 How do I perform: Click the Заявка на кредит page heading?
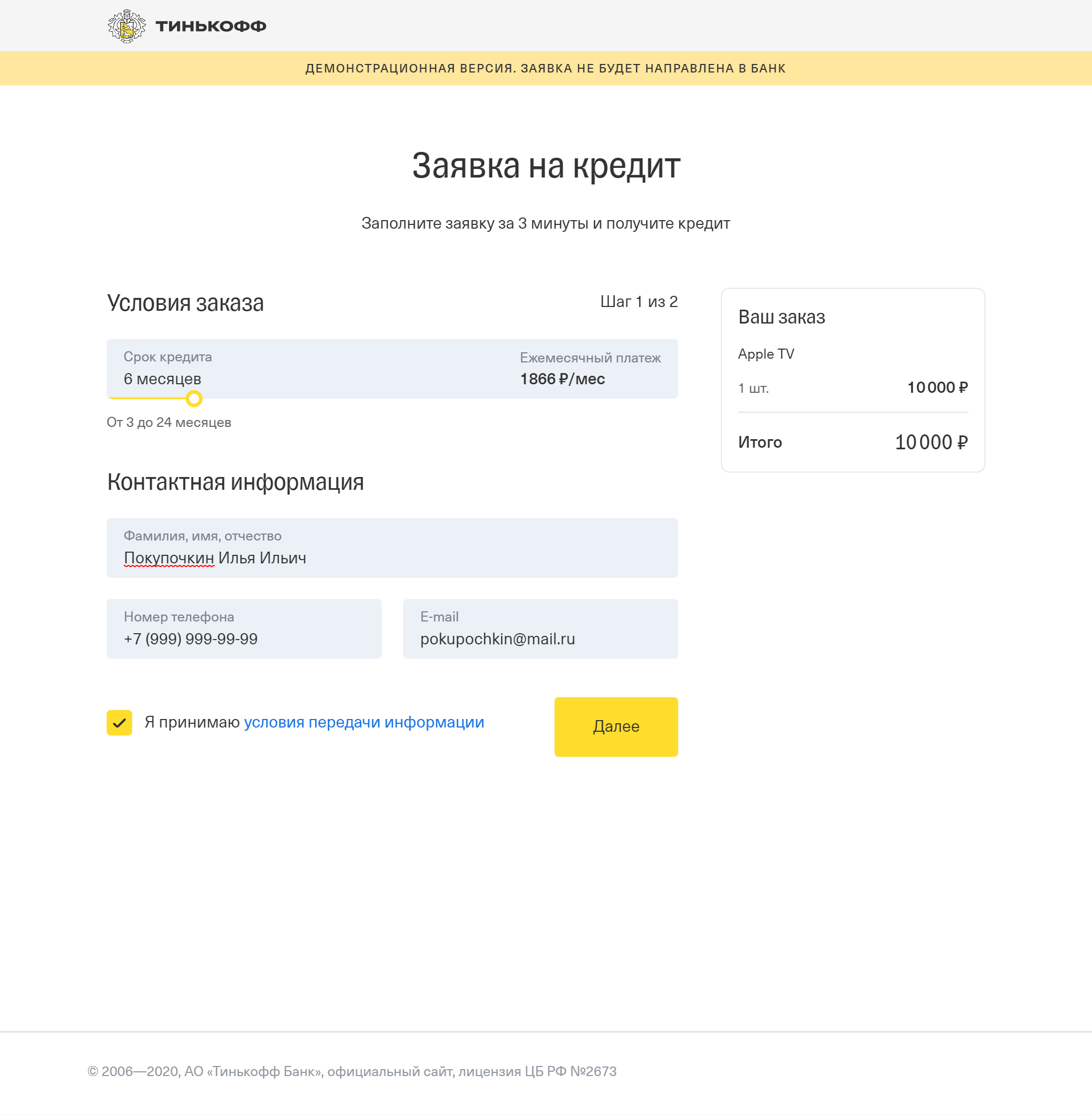tap(545, 166)
